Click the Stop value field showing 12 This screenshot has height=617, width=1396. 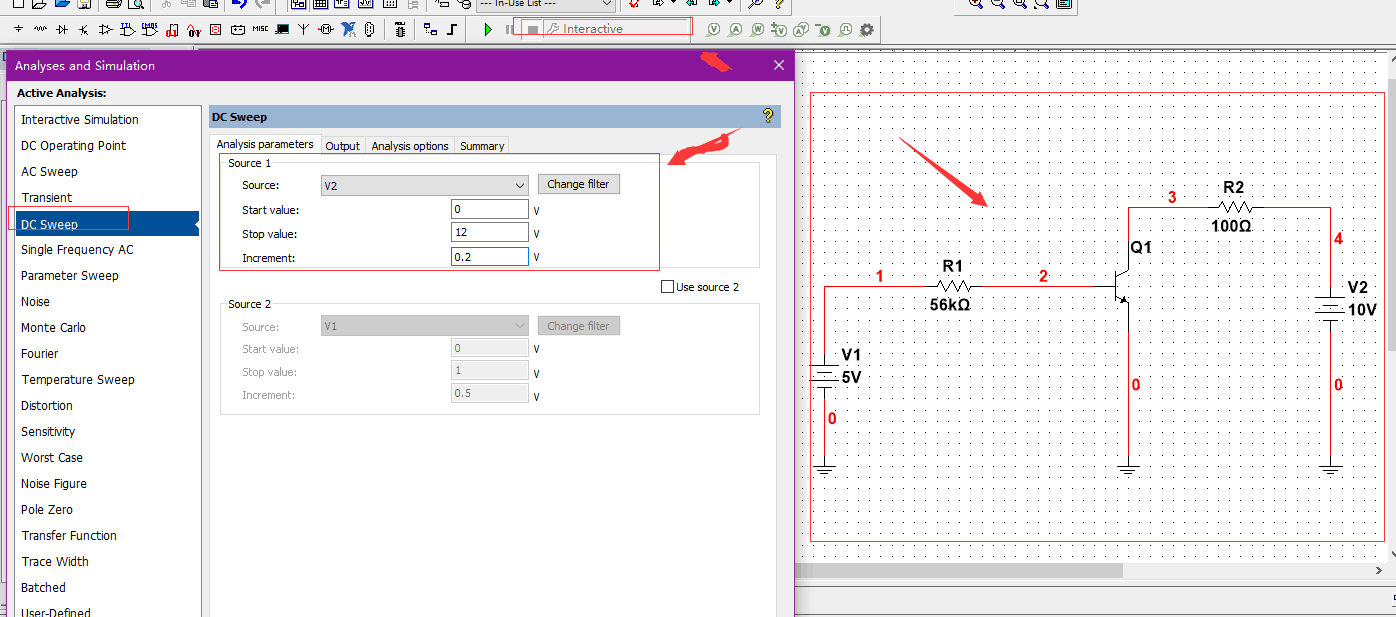490,232
